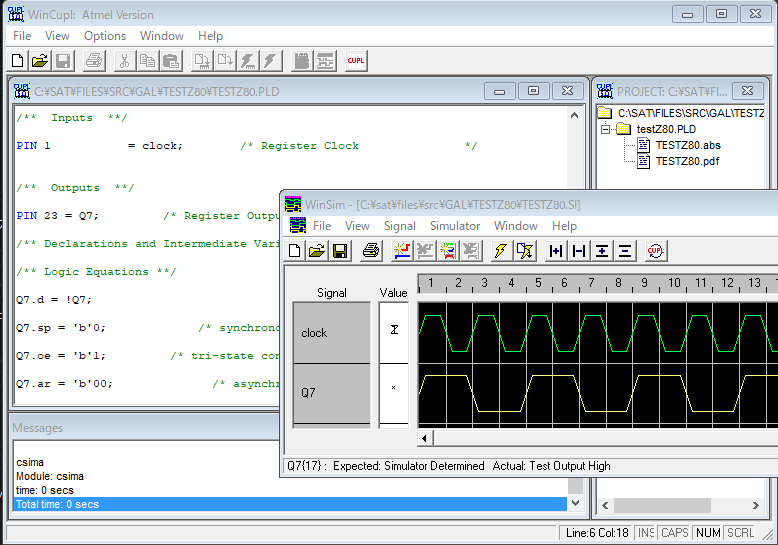This screenshot has width=778, height=545.
Task: Click the vertical zoom in icon in WinSim
Action: point(602,251)
